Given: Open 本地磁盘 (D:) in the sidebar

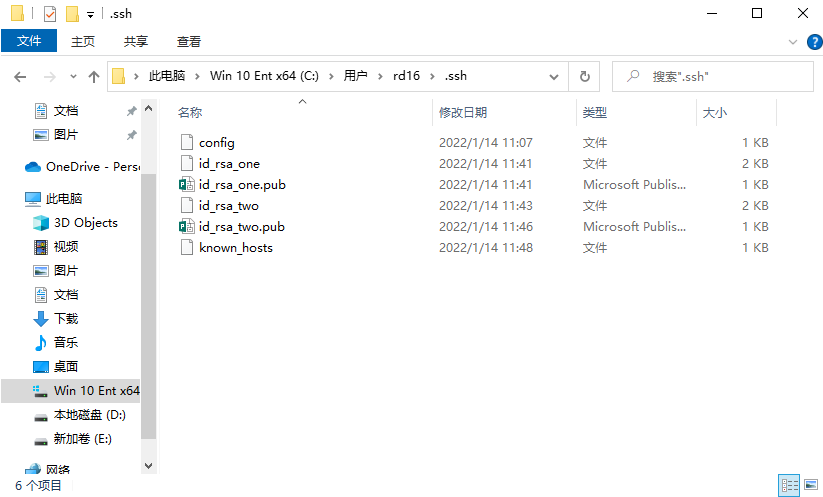Looking at the screenshot, I should [x=90, y=415].
